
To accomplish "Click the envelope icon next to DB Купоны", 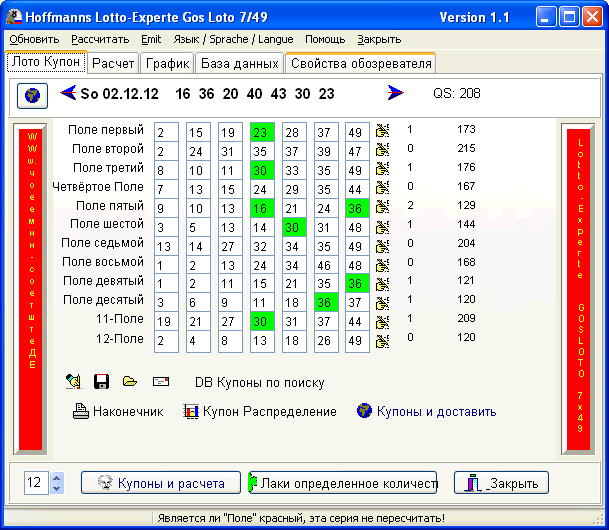I will tap(161, 382).
